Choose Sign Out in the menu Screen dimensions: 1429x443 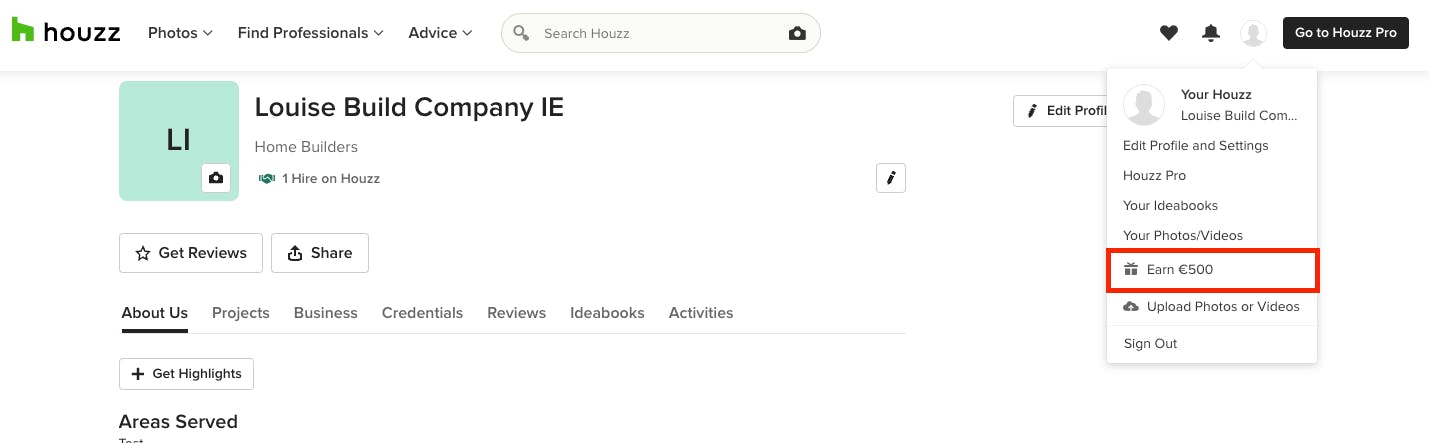click(x=1150, y=343)
